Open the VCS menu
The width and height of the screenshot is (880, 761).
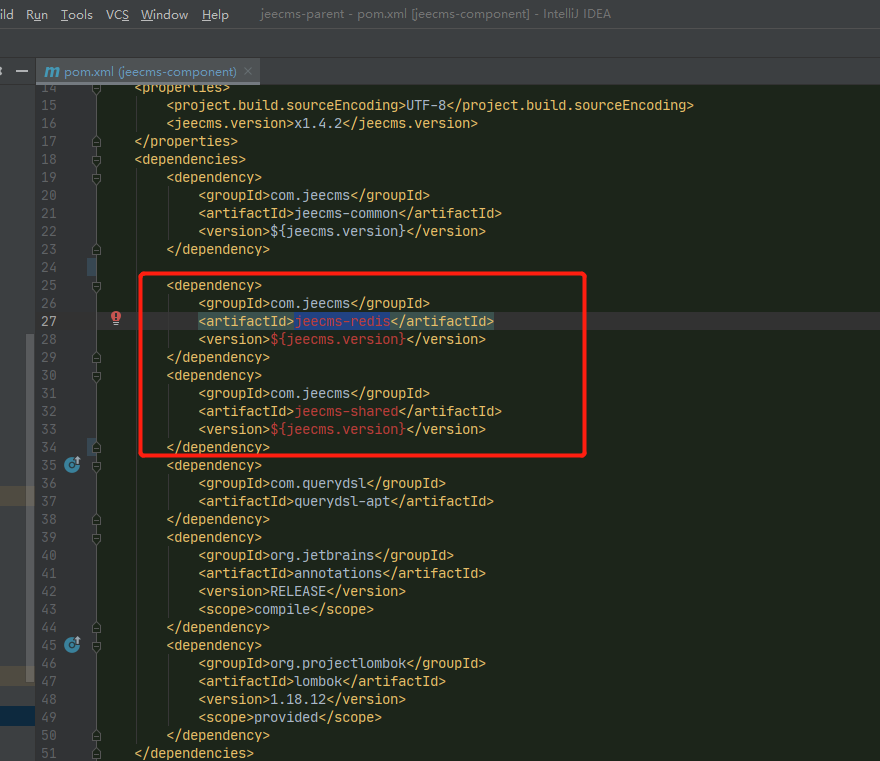pyautogui.click(x=117, y=15)
